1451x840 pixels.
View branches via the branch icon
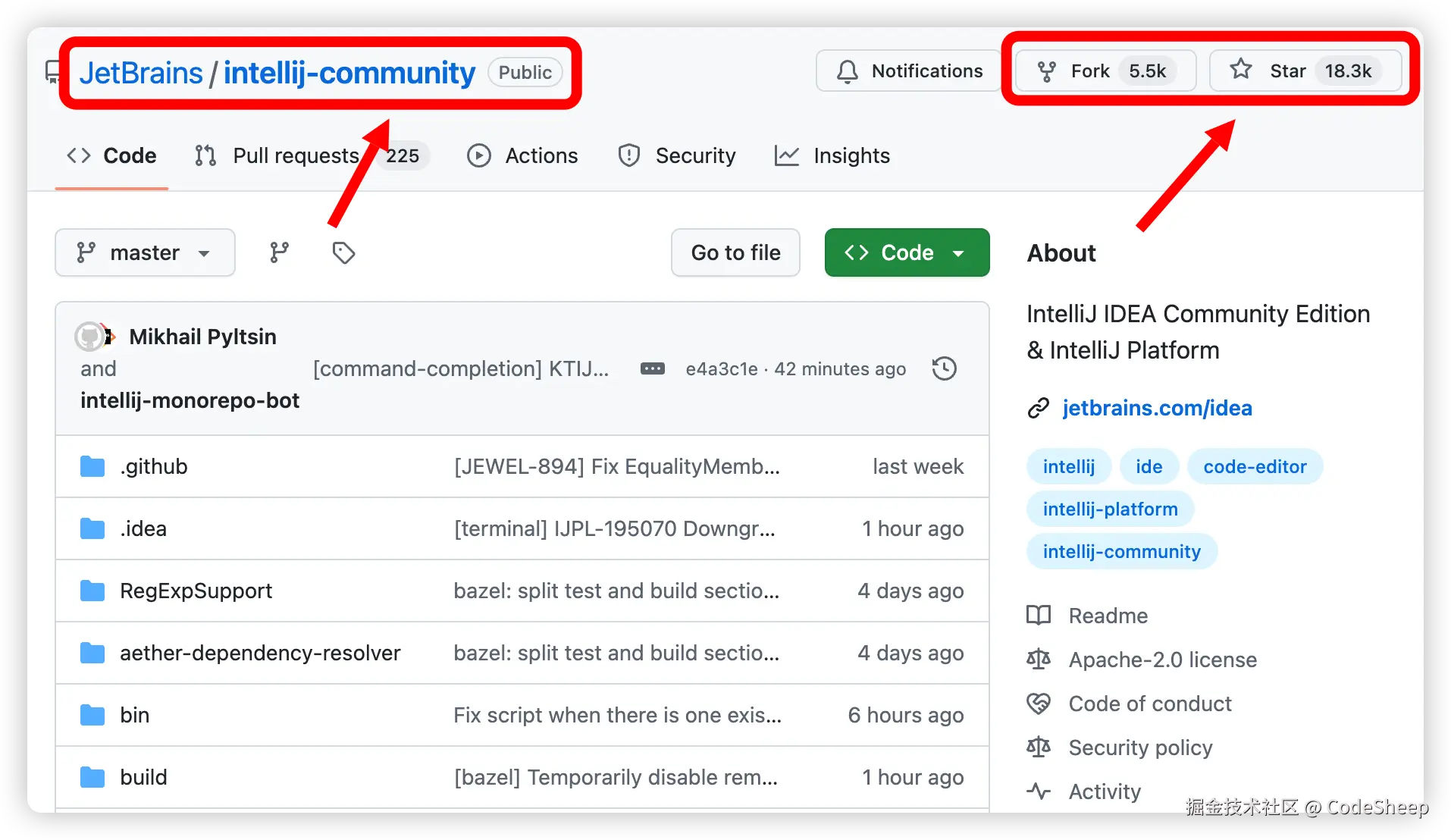[279, 252]
